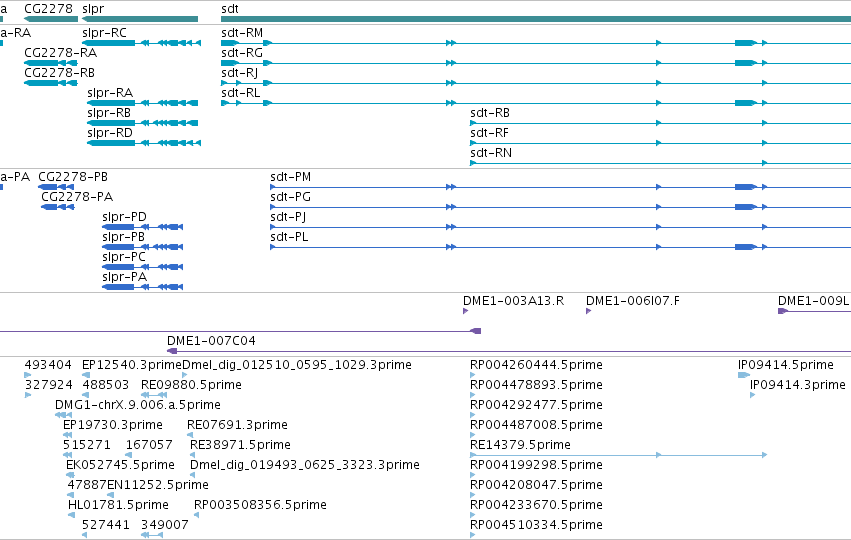Image resolution: width=851 pixels, height=540 pixels.
Task: Select the DME1-007C04 clone line
Action: click(x=509, y=352)
